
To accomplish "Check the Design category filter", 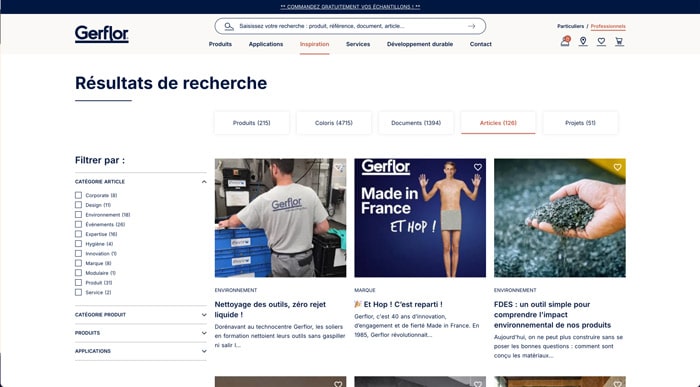I will (79, 205).
